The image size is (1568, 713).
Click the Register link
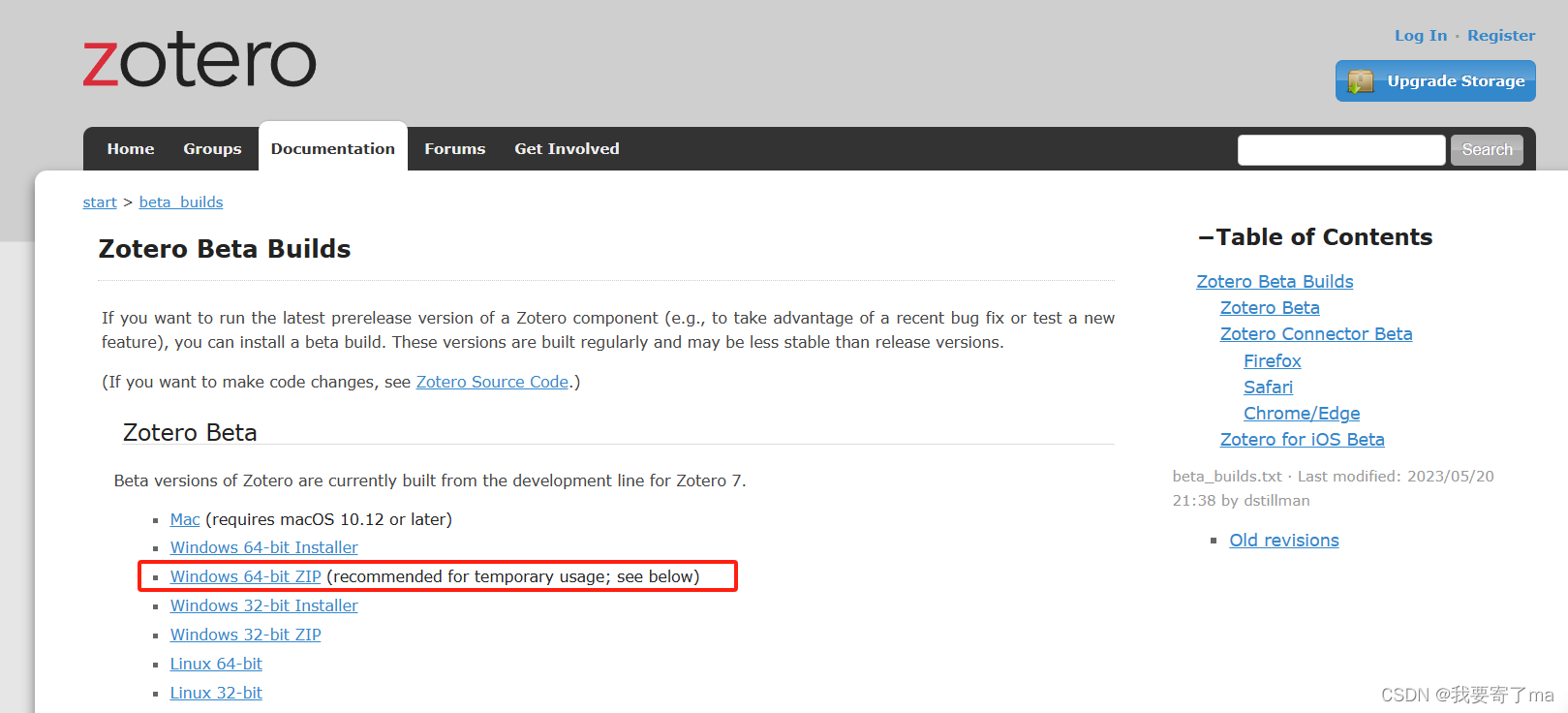click(x=1501, y=35)
